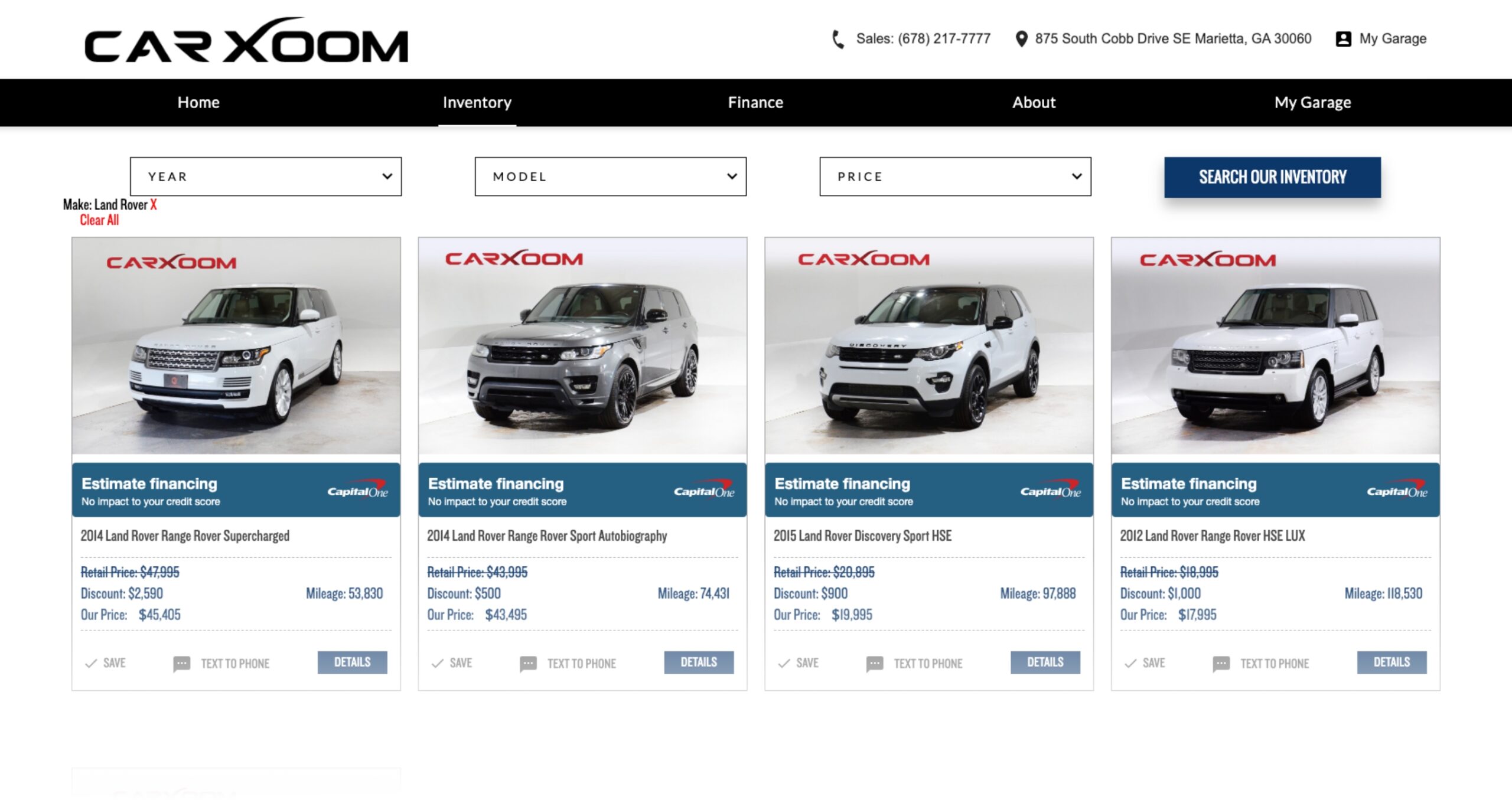Click the TEXT TO PHONE label on the Sport Autobiography card
Viewport: 1512px width, 800px height.
point(582,664)
